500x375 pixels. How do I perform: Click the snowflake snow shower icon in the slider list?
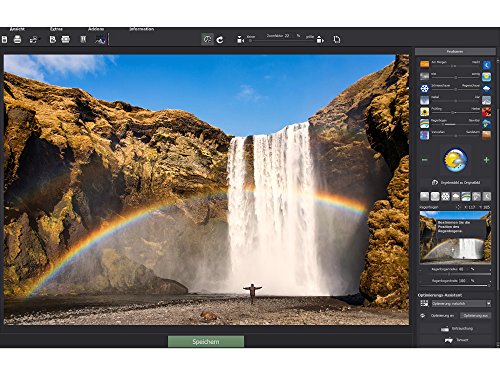click(424, 88)
